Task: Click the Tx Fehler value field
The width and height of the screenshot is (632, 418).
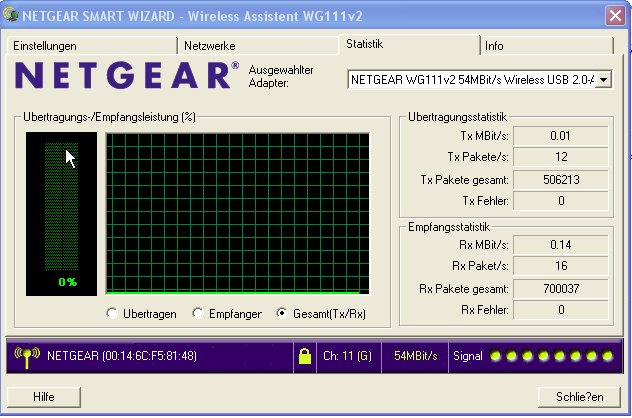Action: 560,200
